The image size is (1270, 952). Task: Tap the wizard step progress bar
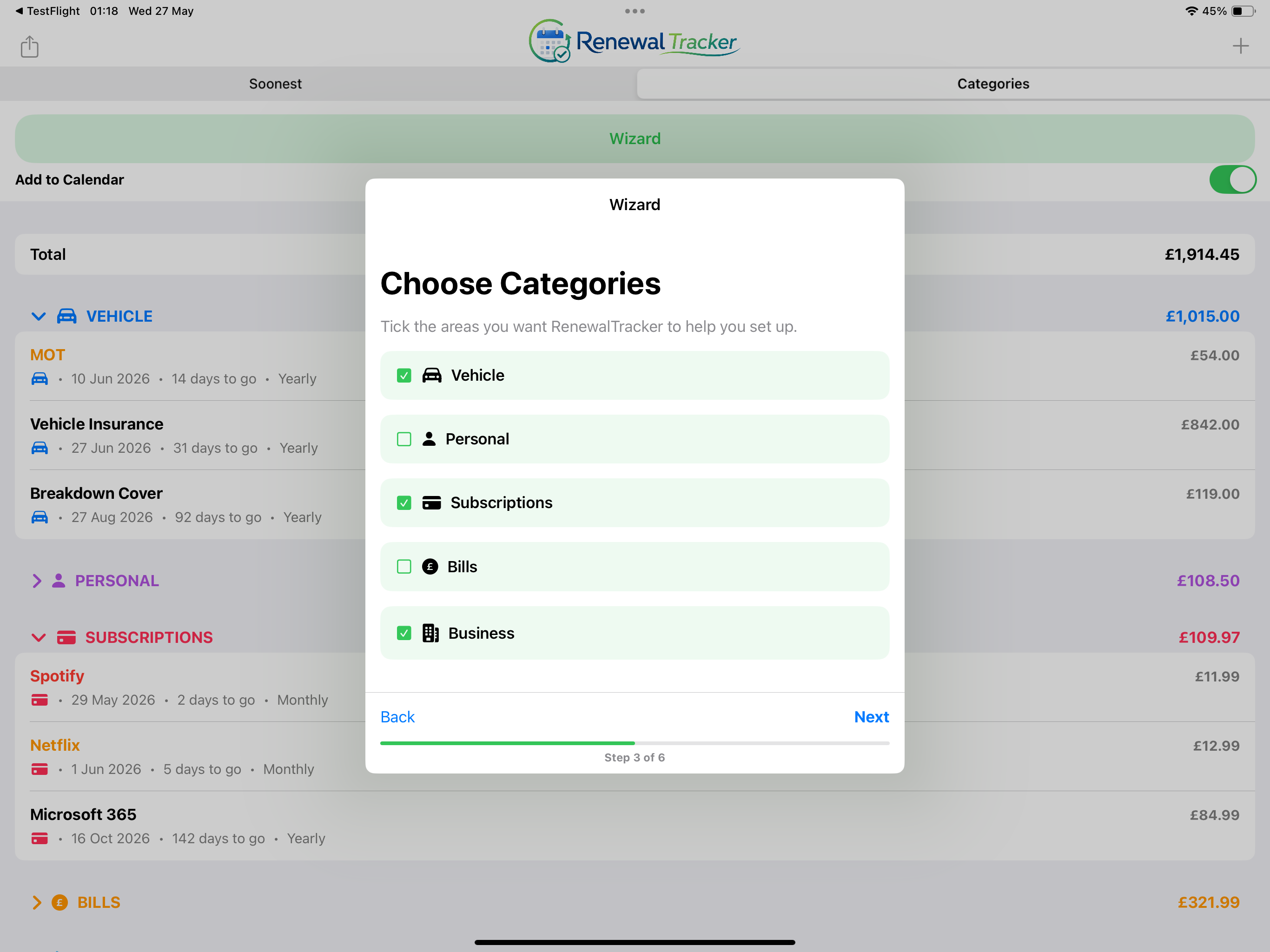(x=635, y=743)
